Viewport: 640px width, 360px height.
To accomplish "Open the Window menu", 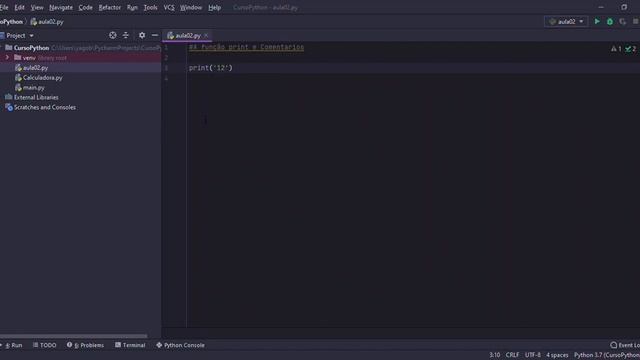I will click(191, 7).
